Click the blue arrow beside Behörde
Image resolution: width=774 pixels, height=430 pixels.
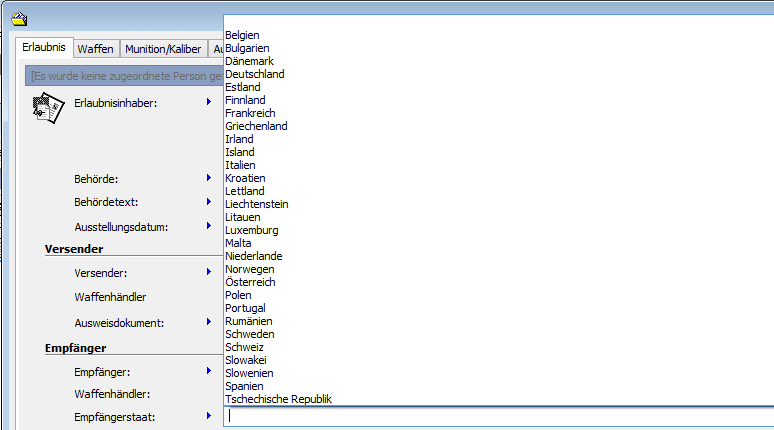click(x=209, y=178)
